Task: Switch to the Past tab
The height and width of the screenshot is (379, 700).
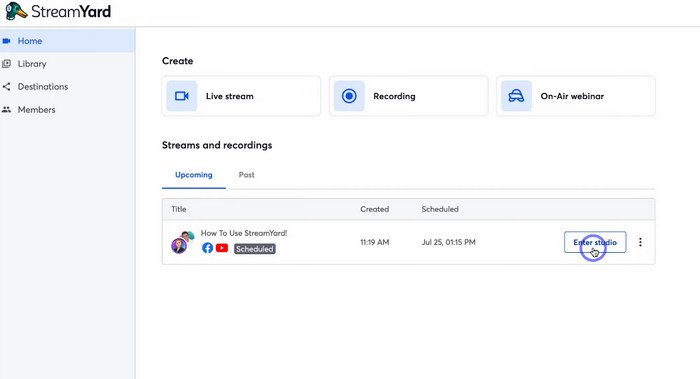Action: pyautogui.click(x=246, y=175)
